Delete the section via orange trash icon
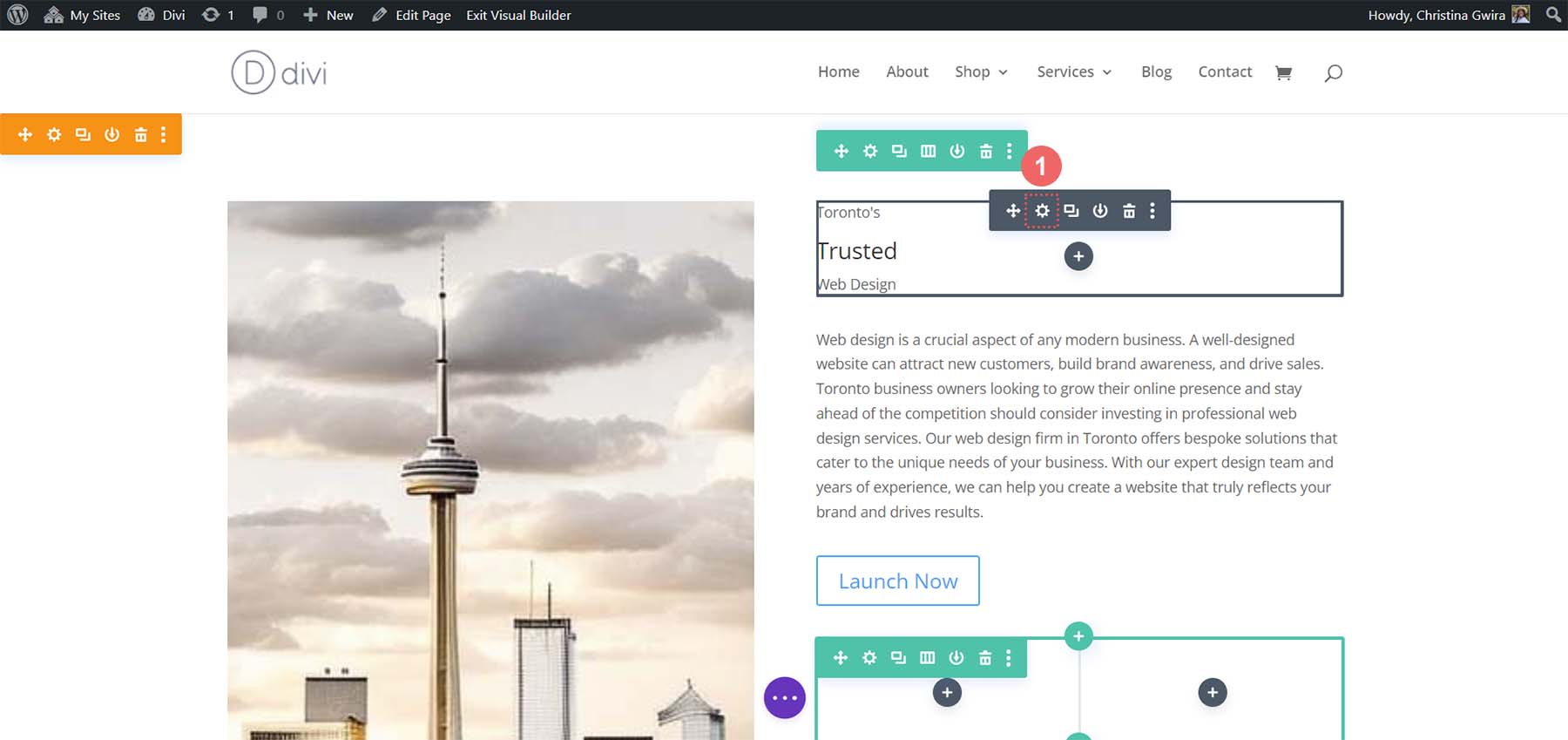1568x740 pixels. [140, 134]
